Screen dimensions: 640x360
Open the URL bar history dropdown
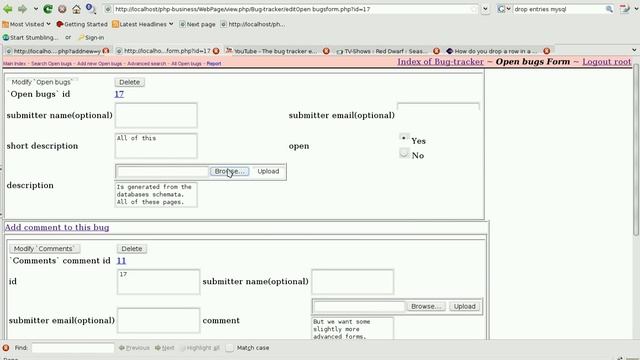pyautogui.click(x=485, y=9)
